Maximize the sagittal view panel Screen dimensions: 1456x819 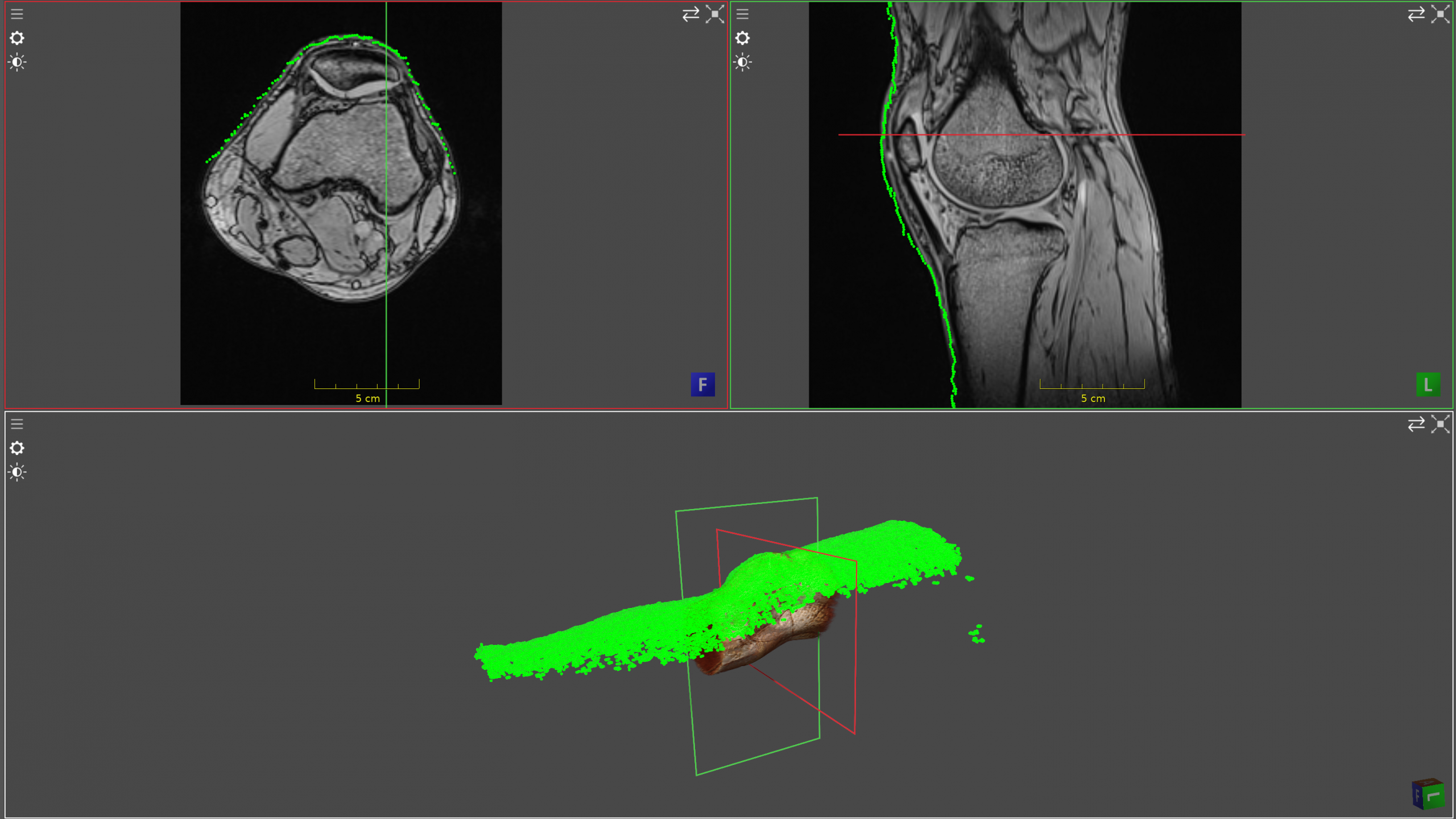point(1440,14)
